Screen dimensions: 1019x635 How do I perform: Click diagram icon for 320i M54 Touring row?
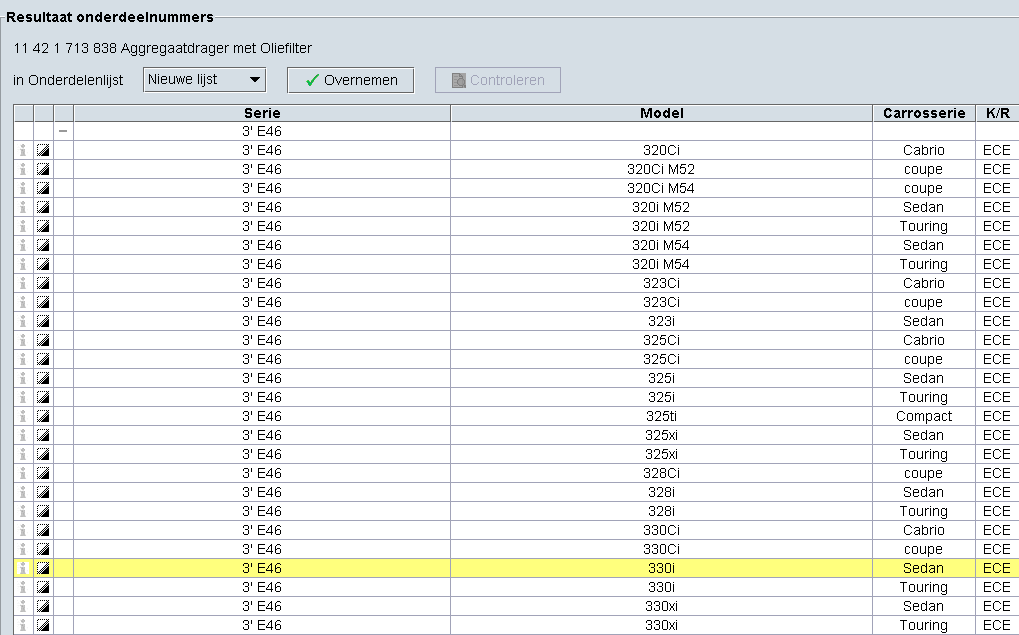[x=43, y=264]
